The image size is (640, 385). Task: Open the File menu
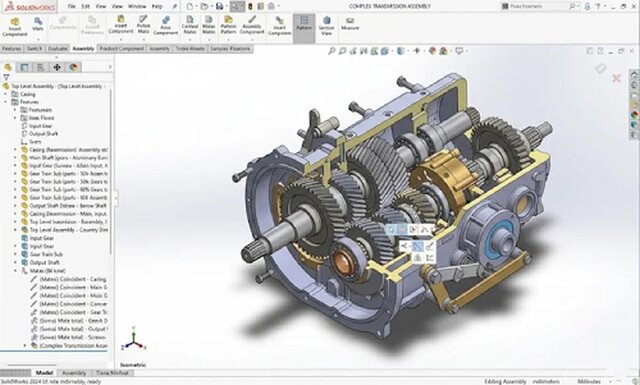click(x=71, y=6)
